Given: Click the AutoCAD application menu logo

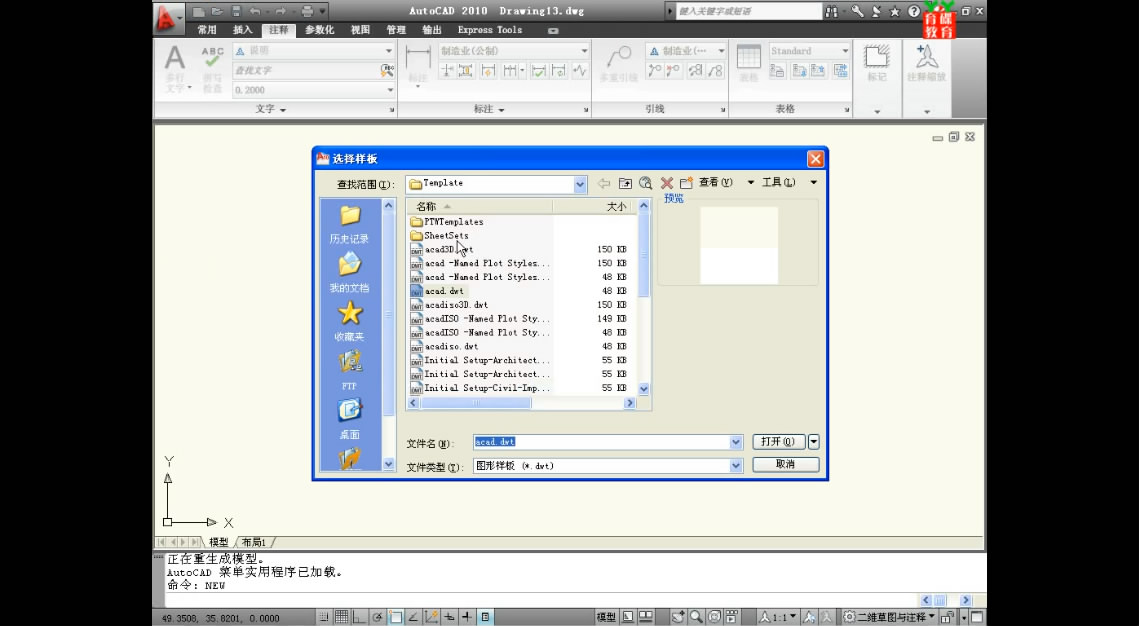Looking at the screenshot, I should pyautogui.click(x=168, y=19).
